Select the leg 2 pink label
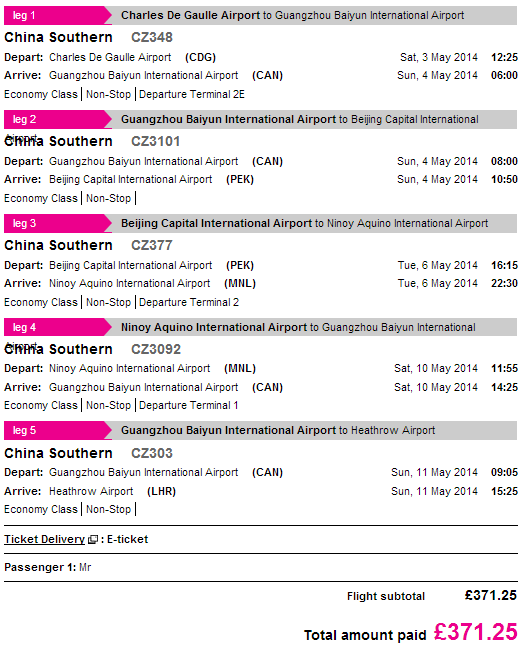 tap(57, 119)
